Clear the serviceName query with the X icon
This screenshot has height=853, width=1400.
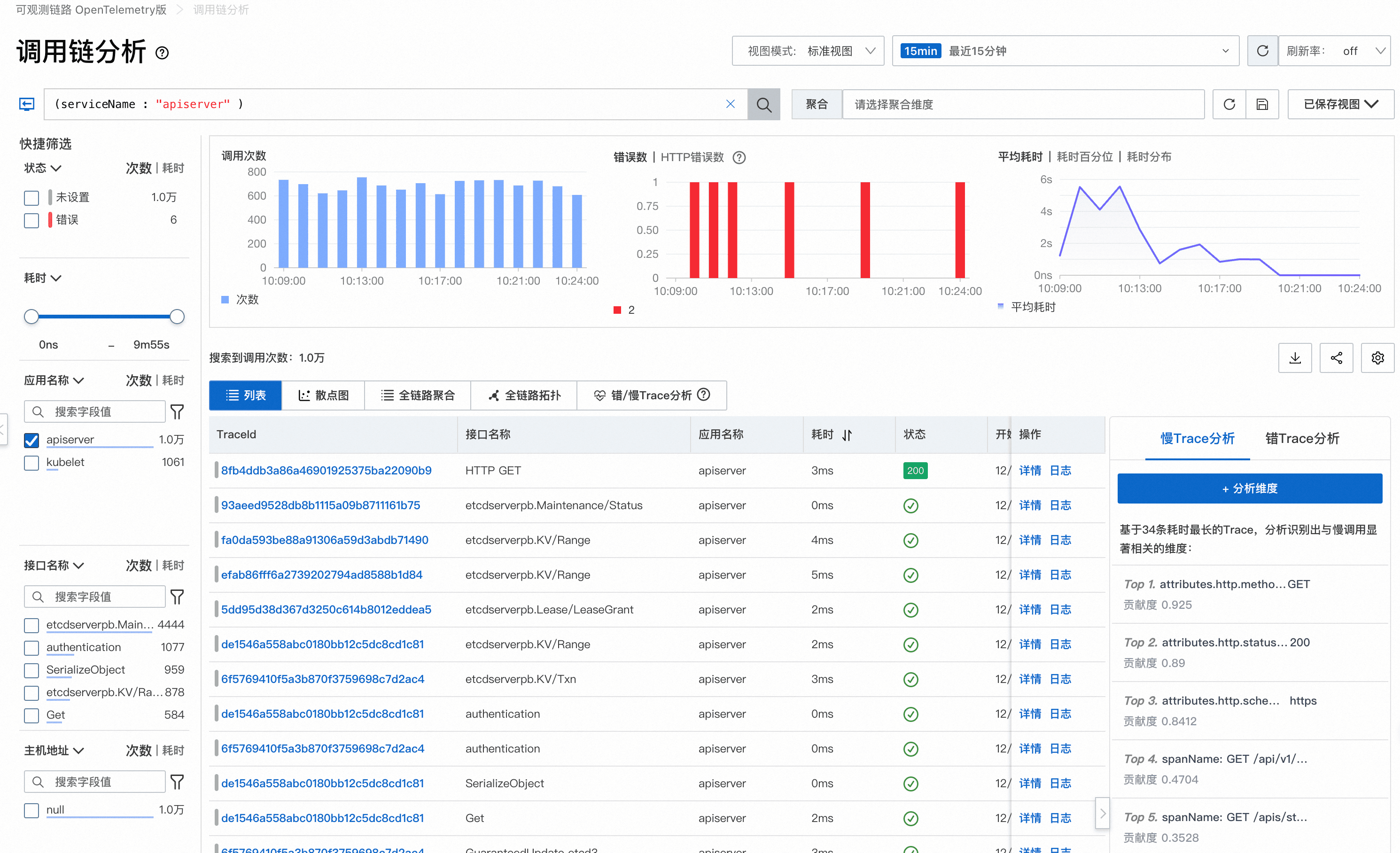click(x=730, y=104)
